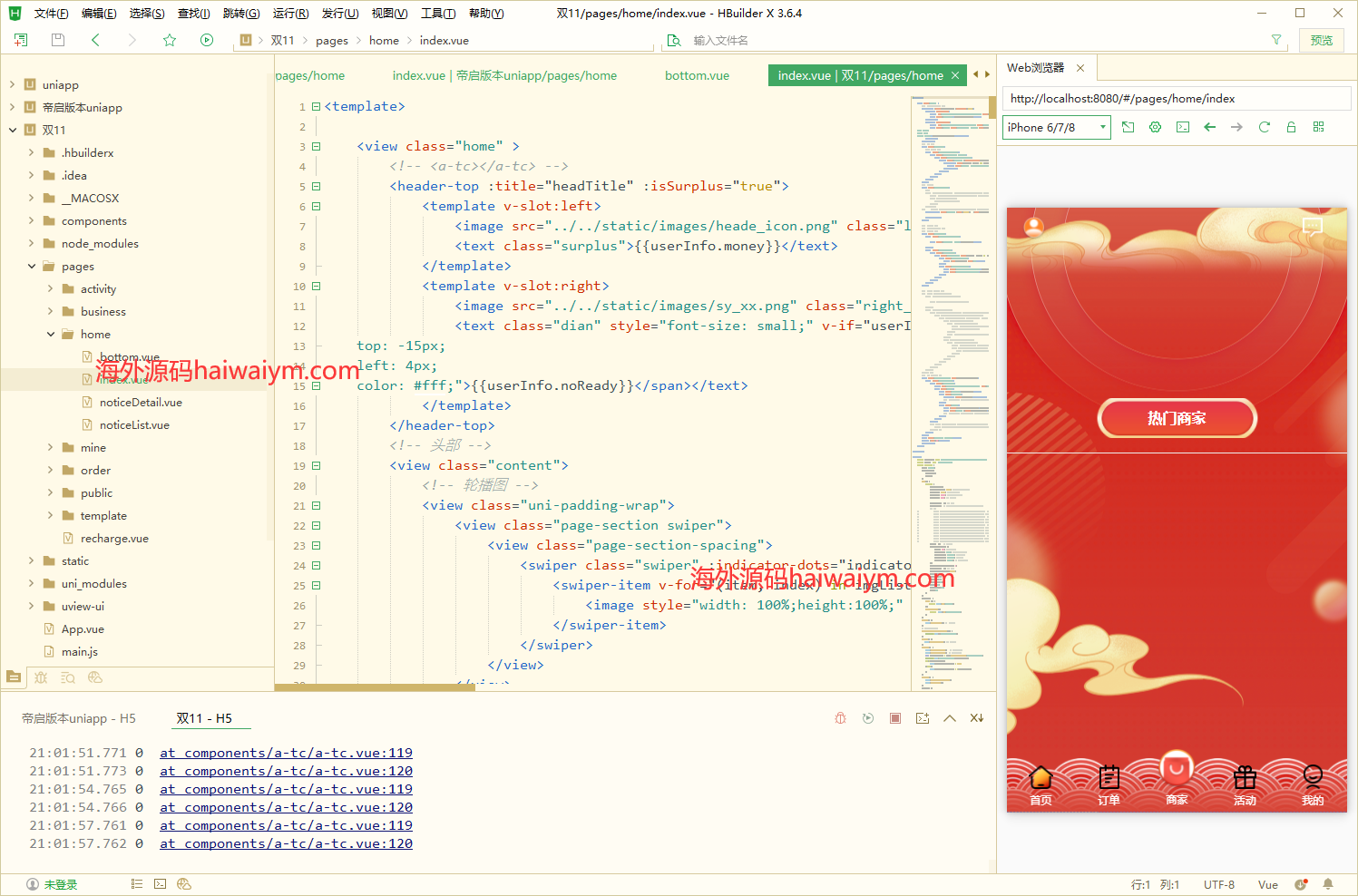Viewport: 1358px width, 896px height.
Task: Refresh the Web browser preview
Action: [1264, 127]
